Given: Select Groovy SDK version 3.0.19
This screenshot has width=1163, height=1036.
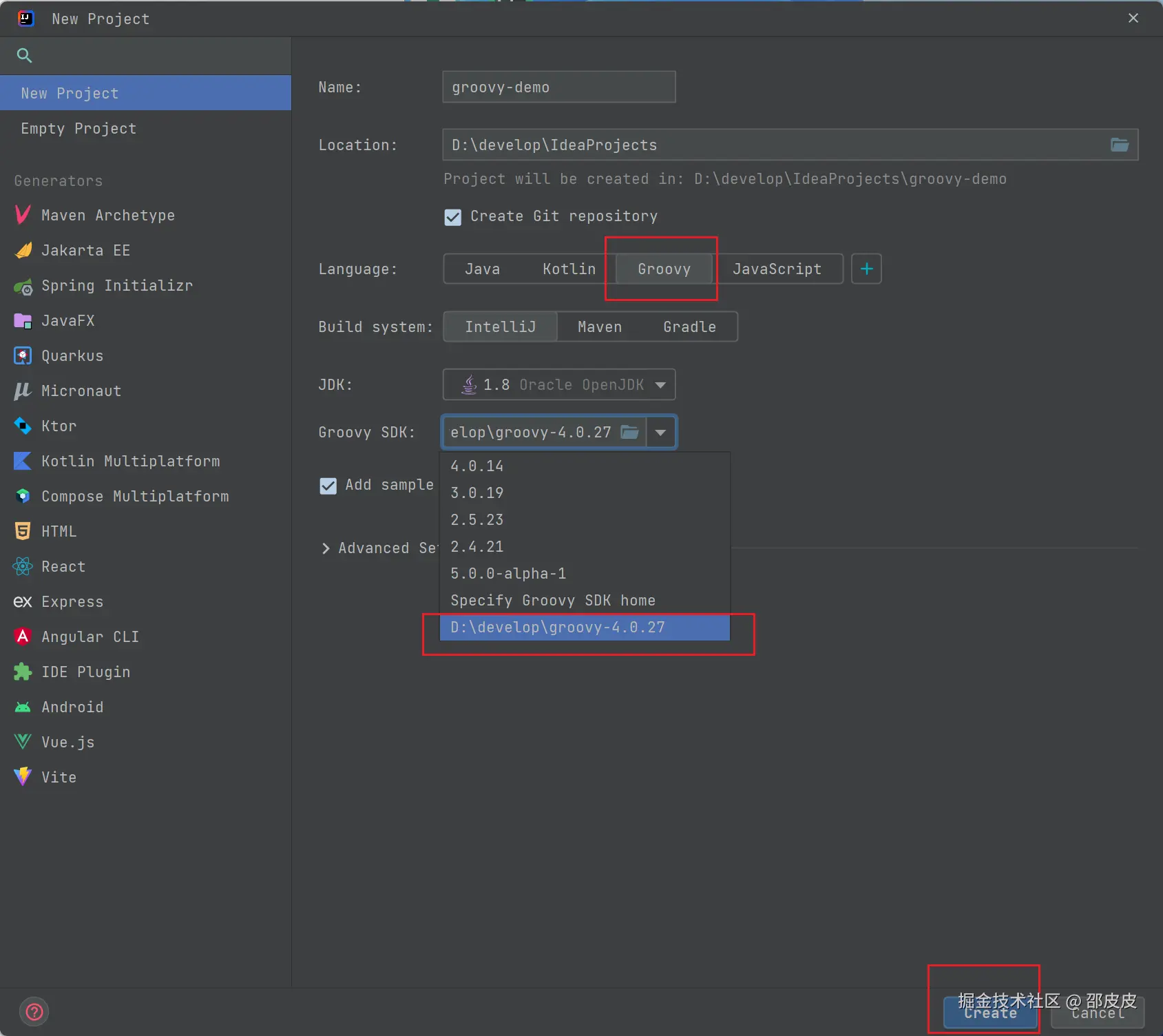Looking at the screenshot, I should click(585, 493).
